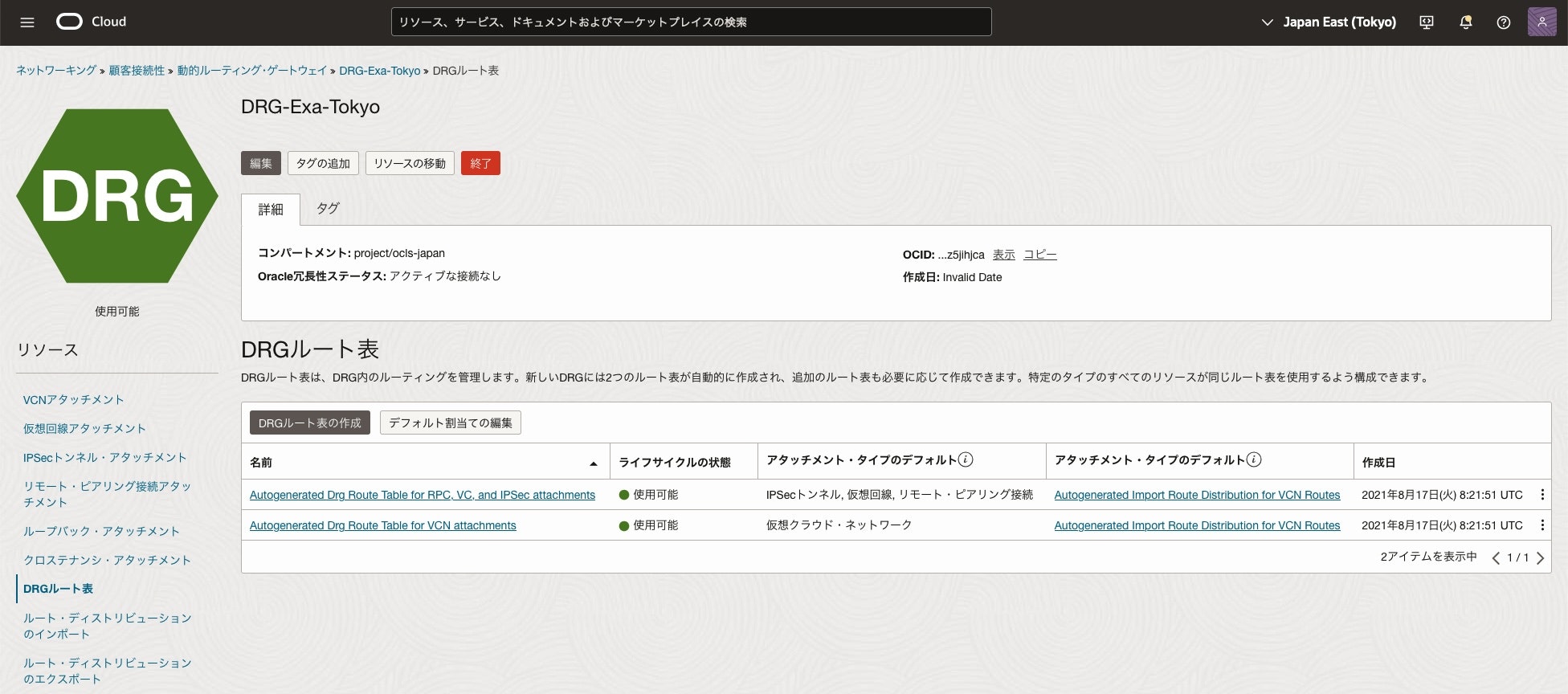Open info icon on first アタッチメント・タイプのデフォルト column
Screen dimensions: 1568x694
click(x=966, y=459)
